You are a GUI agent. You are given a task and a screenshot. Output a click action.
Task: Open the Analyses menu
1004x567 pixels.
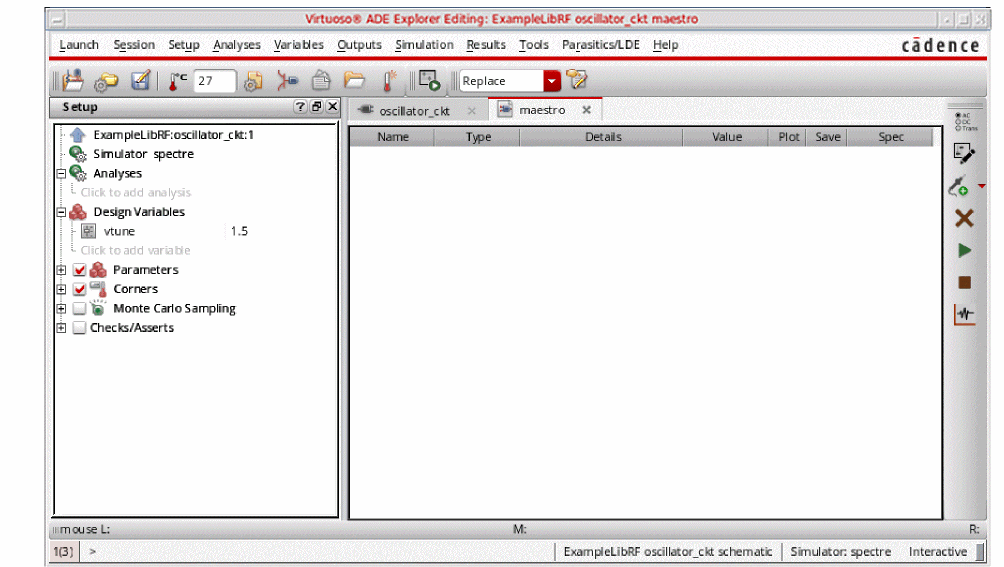click(x=237, y=45)
